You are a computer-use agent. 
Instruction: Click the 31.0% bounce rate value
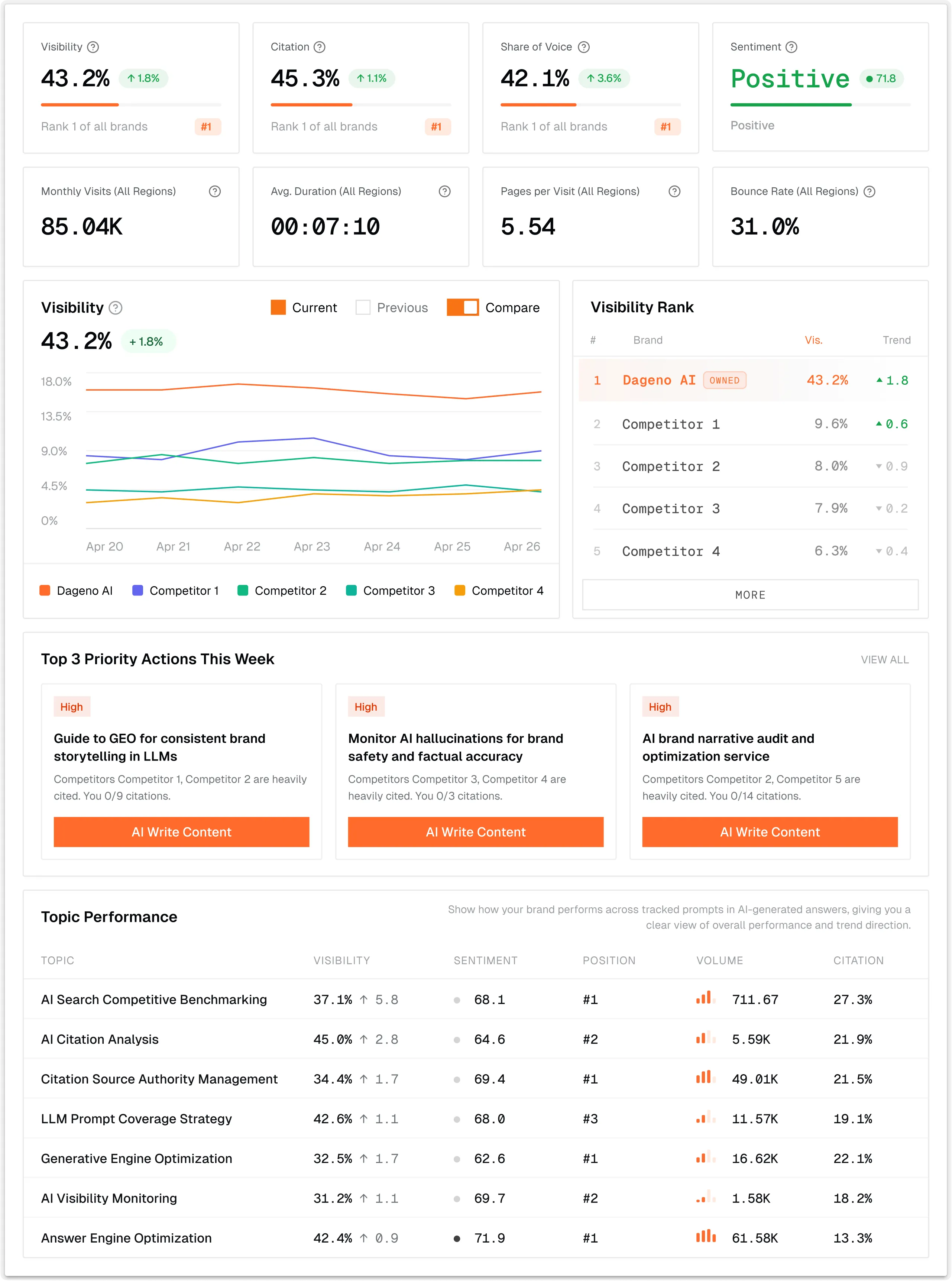tap(765, 226)
